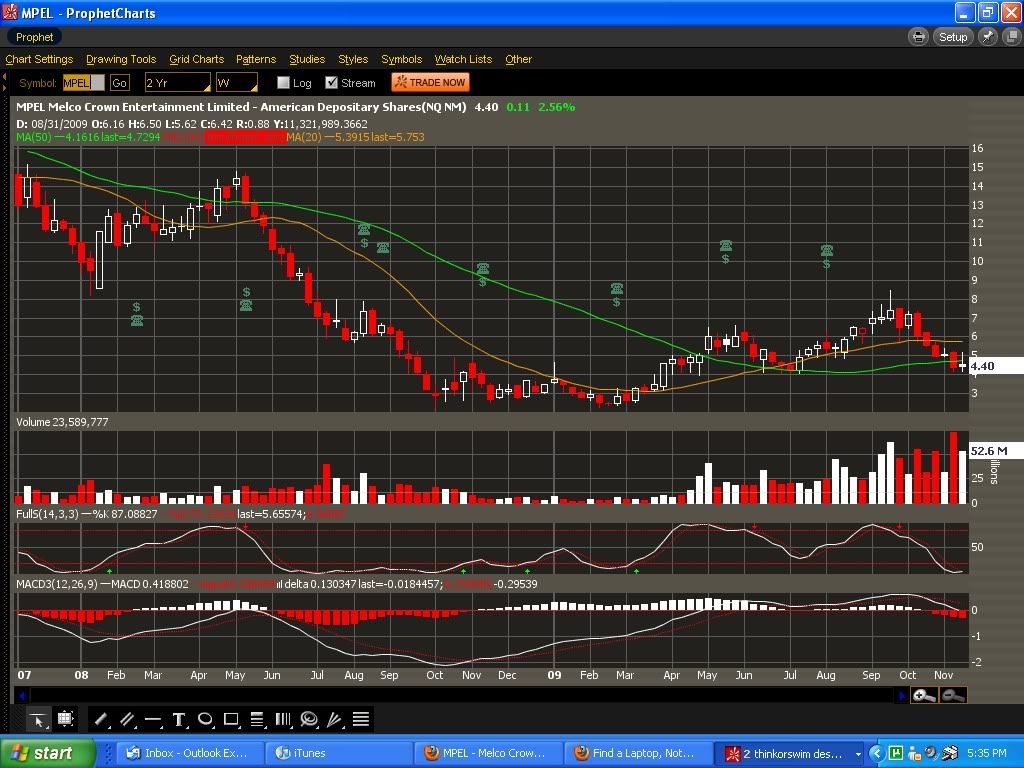Select the pan/move chart grid tool

click(x=65, y=720)
